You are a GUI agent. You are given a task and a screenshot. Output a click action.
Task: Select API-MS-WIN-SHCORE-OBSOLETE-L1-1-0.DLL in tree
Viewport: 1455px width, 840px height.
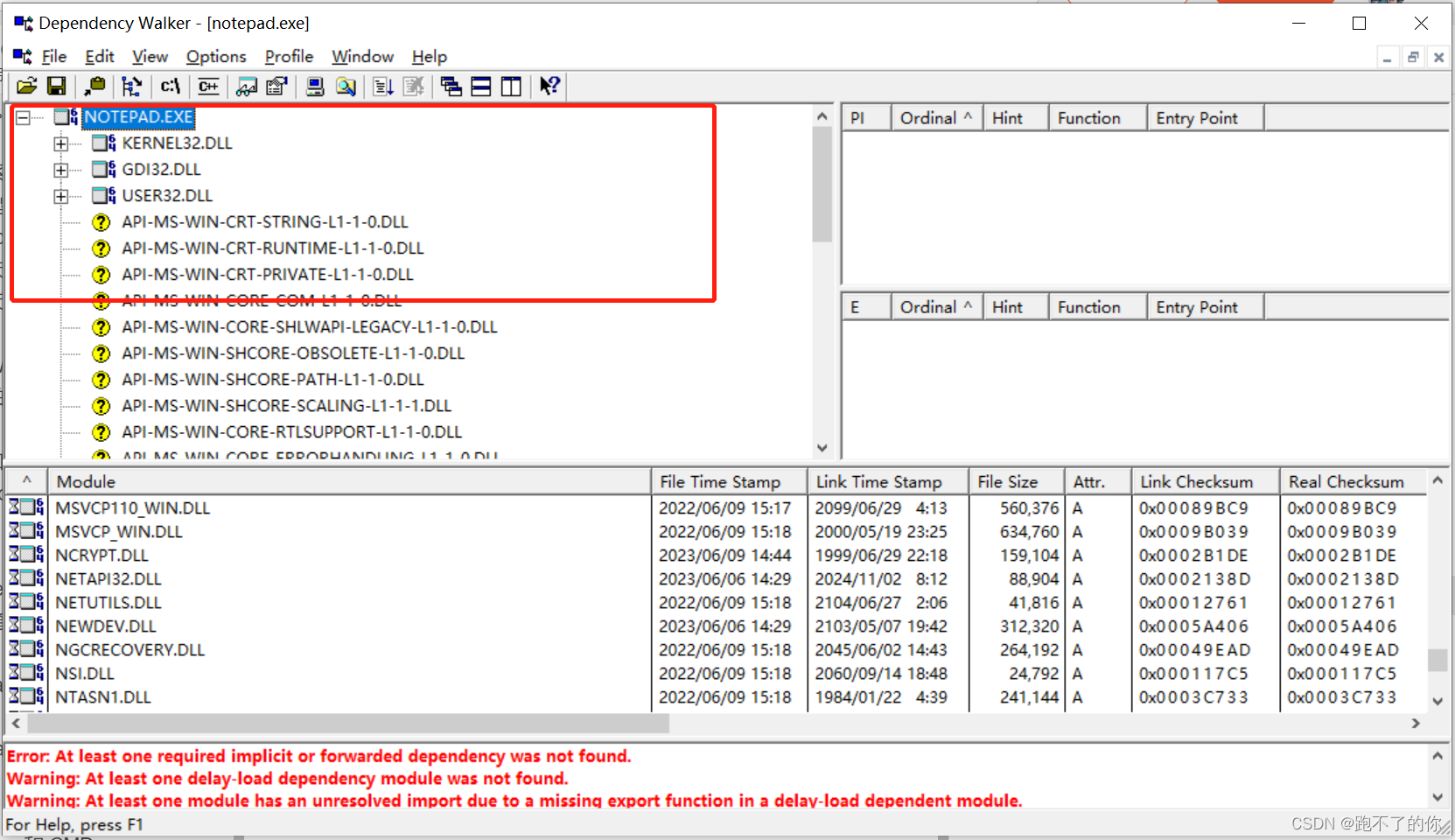click(292, 353)
